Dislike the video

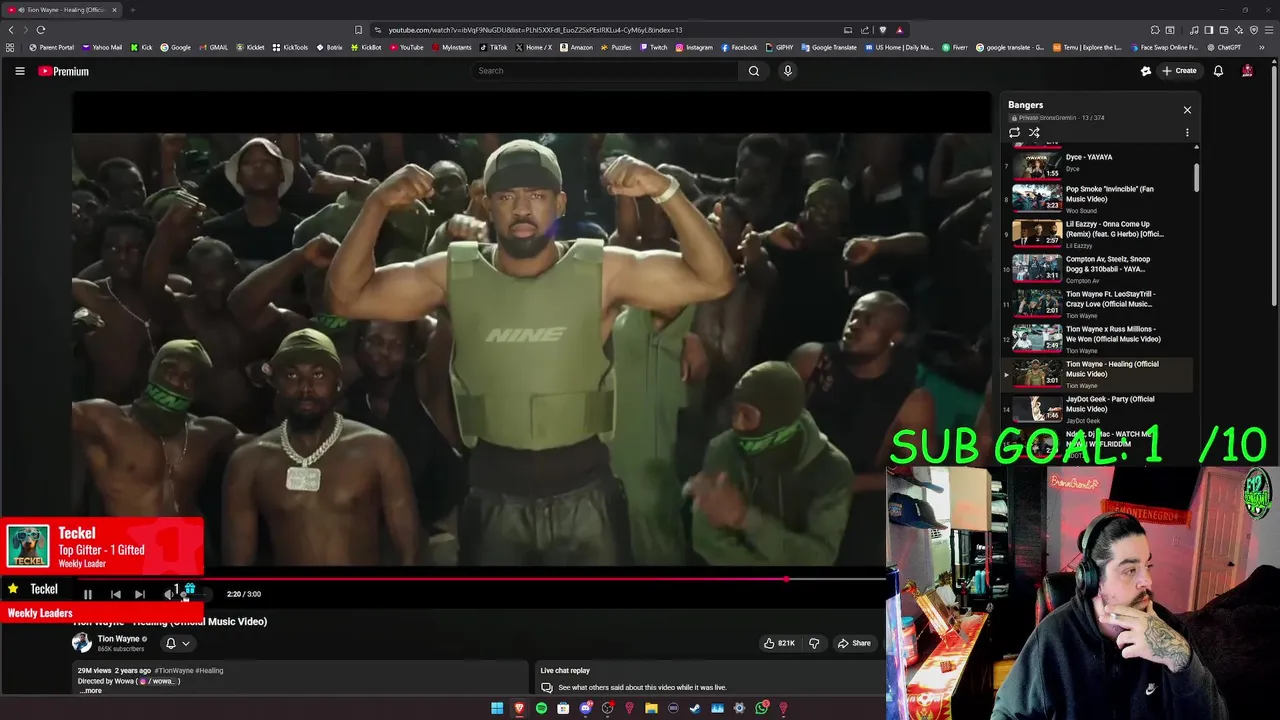[x=814, y=643]
